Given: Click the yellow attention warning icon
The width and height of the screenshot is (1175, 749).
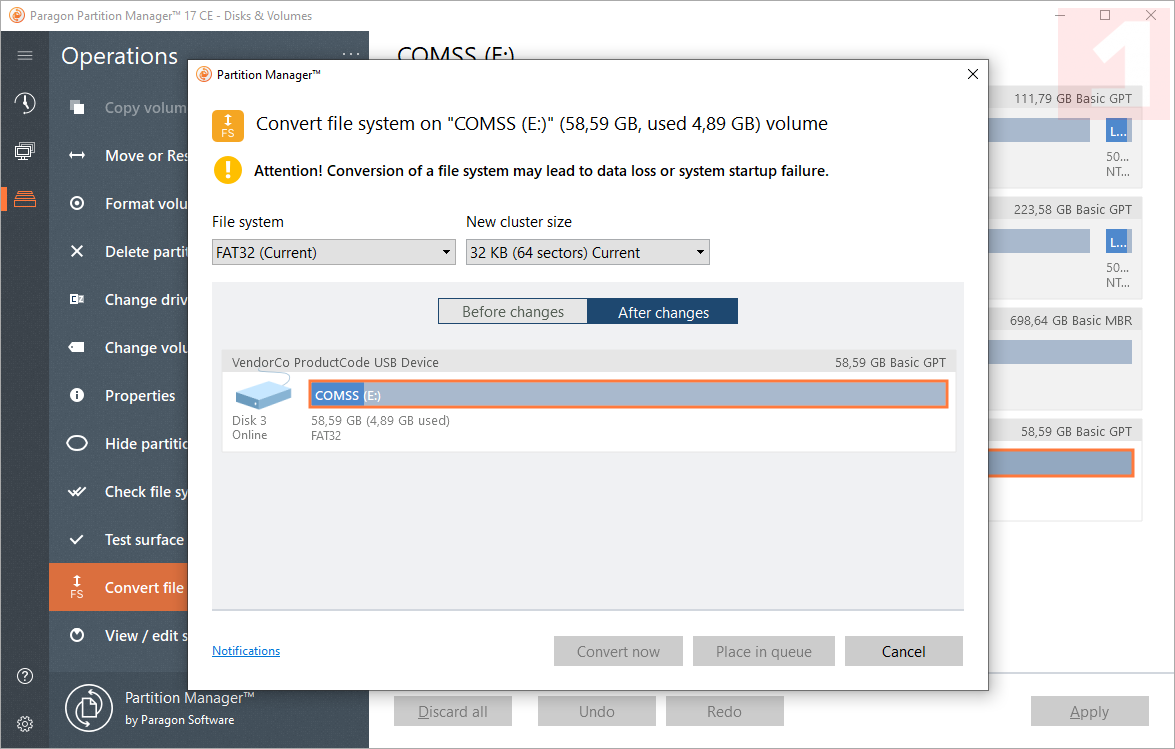Looking at the screenshot, I should click(x=228, y=170).
